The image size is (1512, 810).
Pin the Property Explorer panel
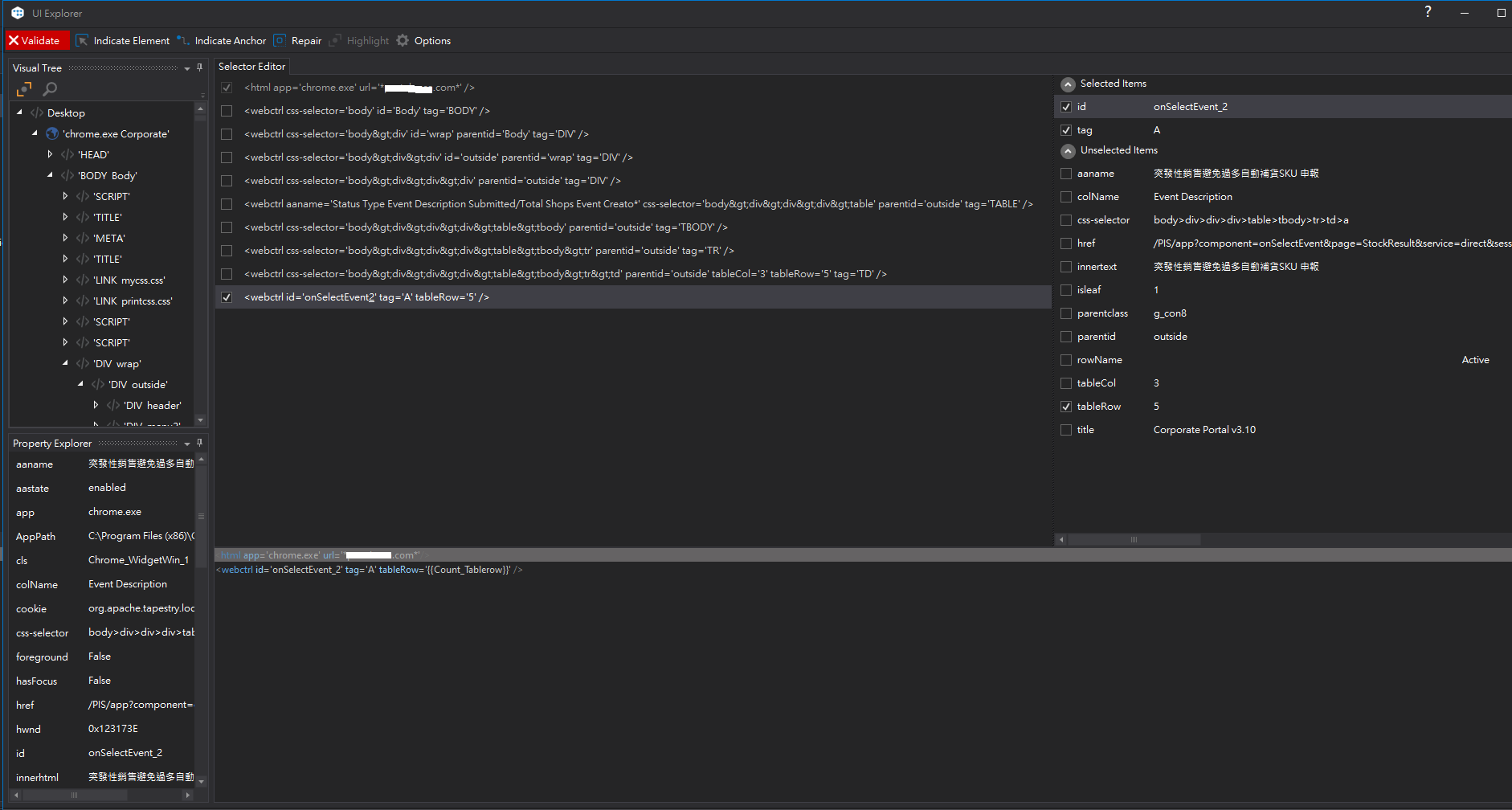point(200,443)
